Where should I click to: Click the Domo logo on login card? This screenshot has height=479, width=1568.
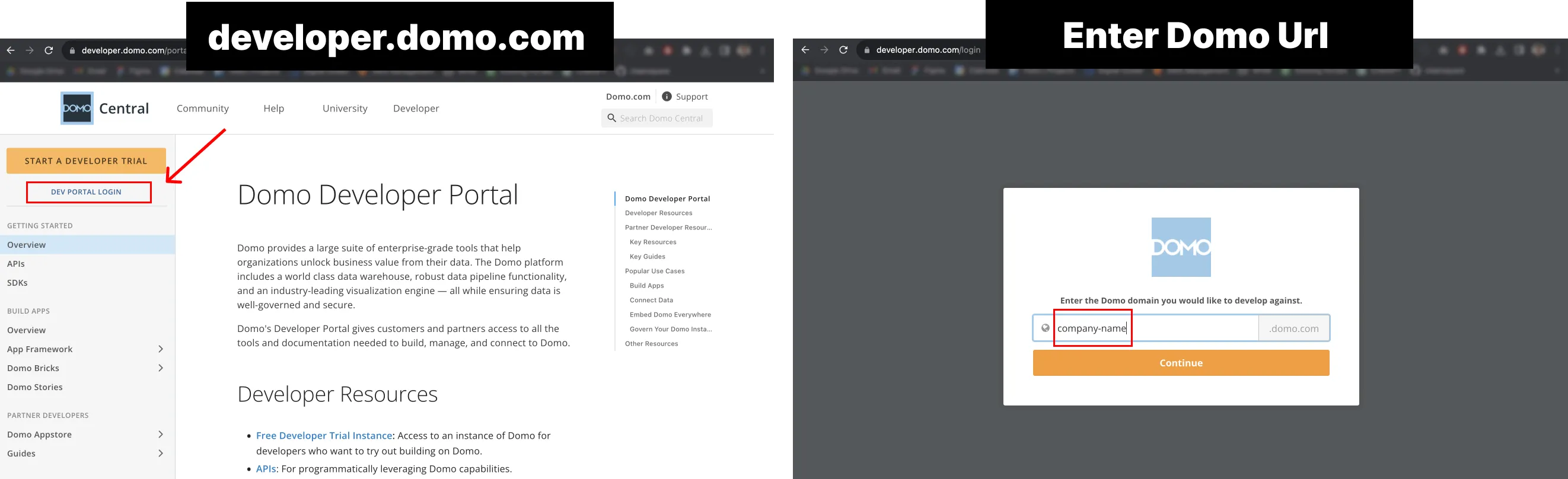coord(1181,247)
